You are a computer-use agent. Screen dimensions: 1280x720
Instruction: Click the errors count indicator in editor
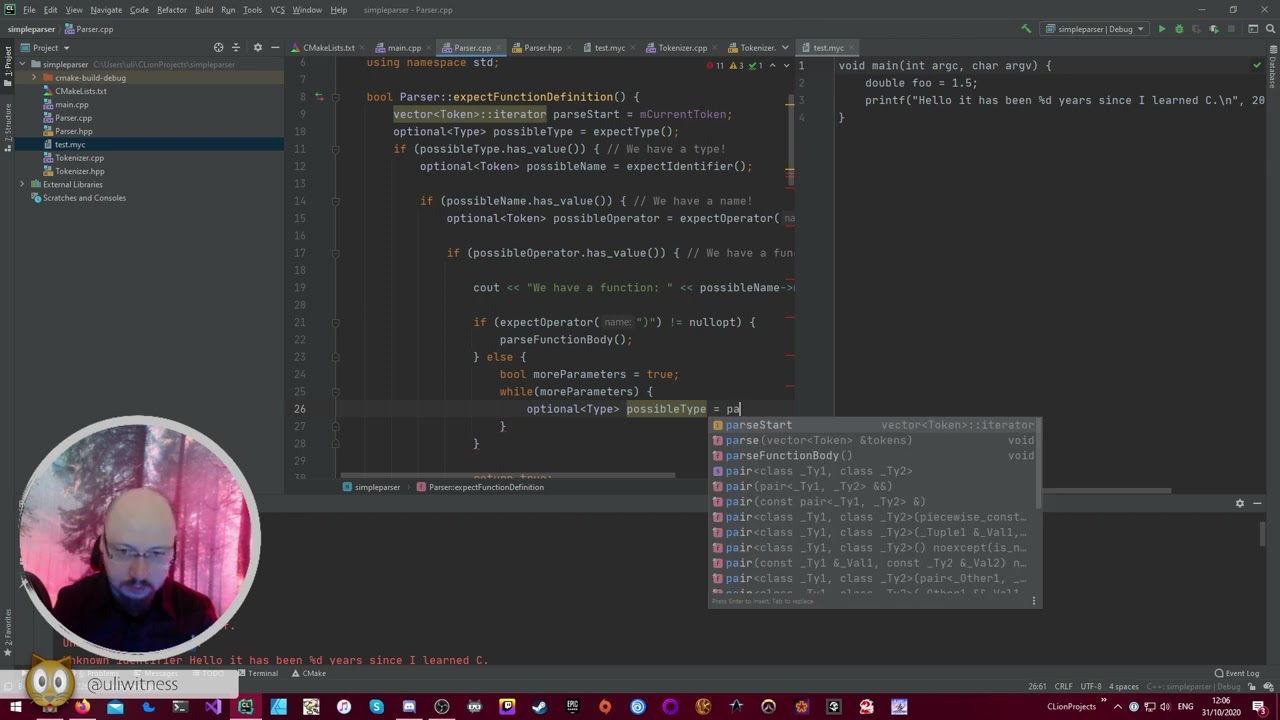click(715, 65)
